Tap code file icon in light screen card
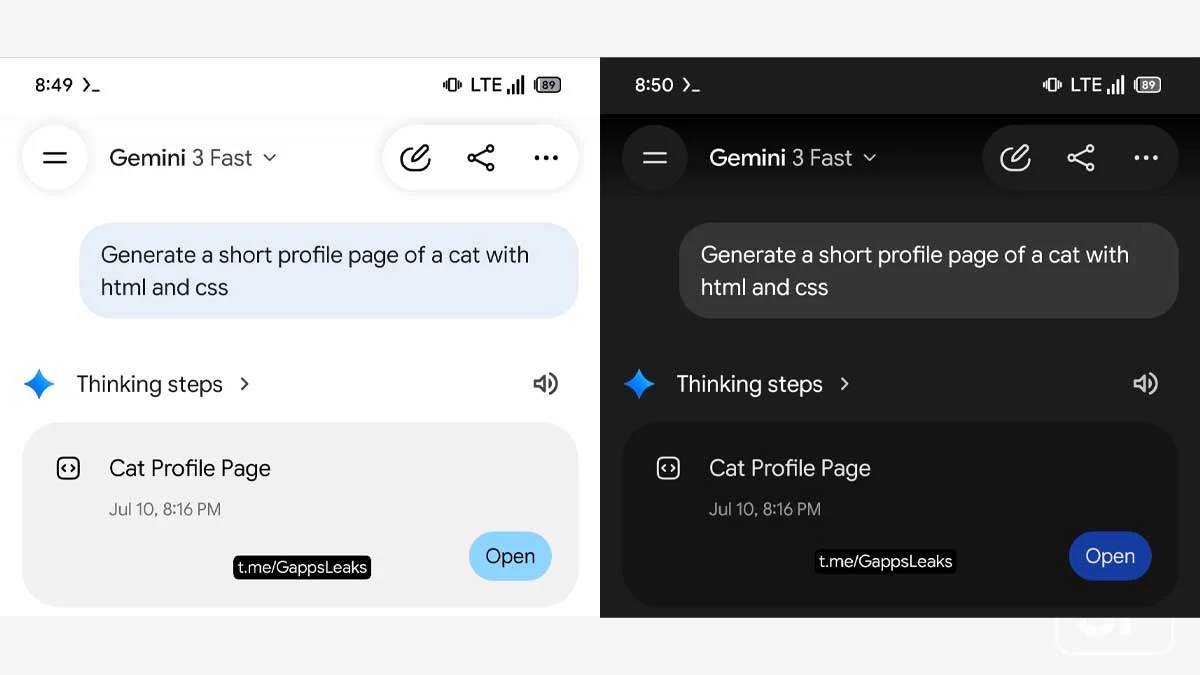Viewport: 1200px width, 675px height. click(x=68, y=468)
